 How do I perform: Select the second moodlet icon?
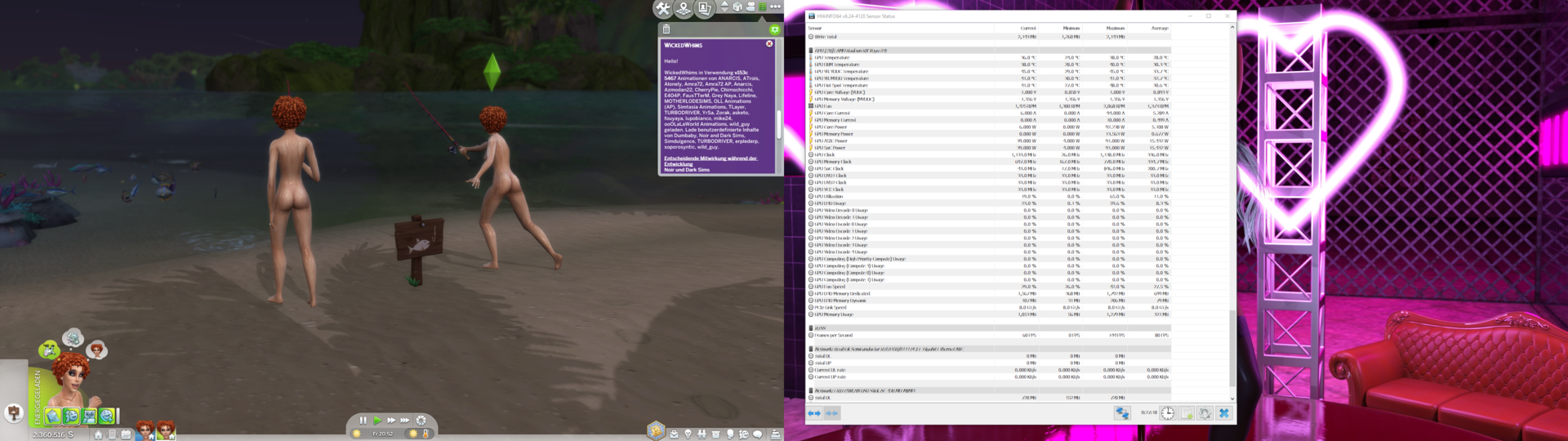tap(71, 416)
